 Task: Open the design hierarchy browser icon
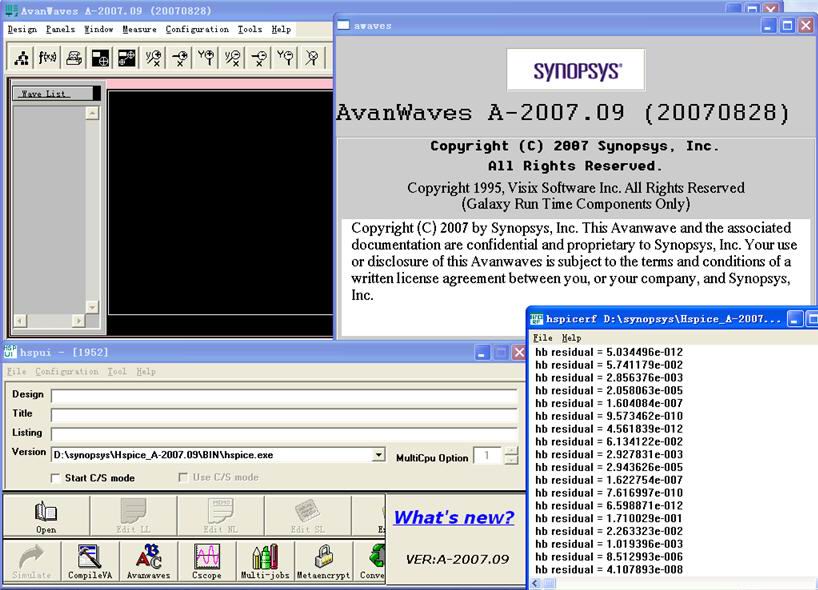tap(21, 57)
